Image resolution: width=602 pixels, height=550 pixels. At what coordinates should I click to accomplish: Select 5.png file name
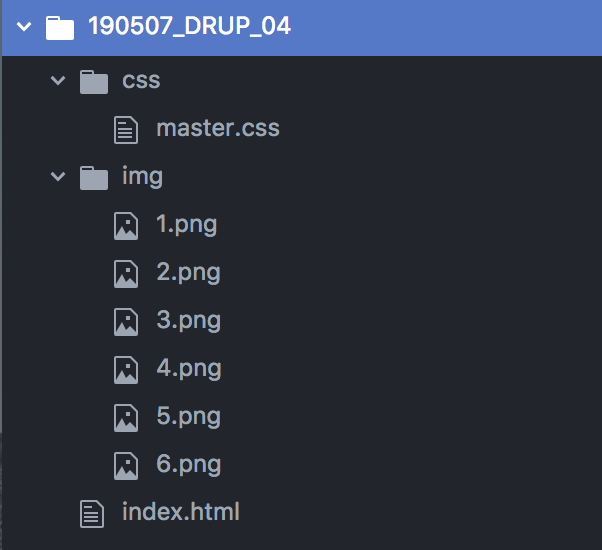pyautogui.click(x=188, y=417)
